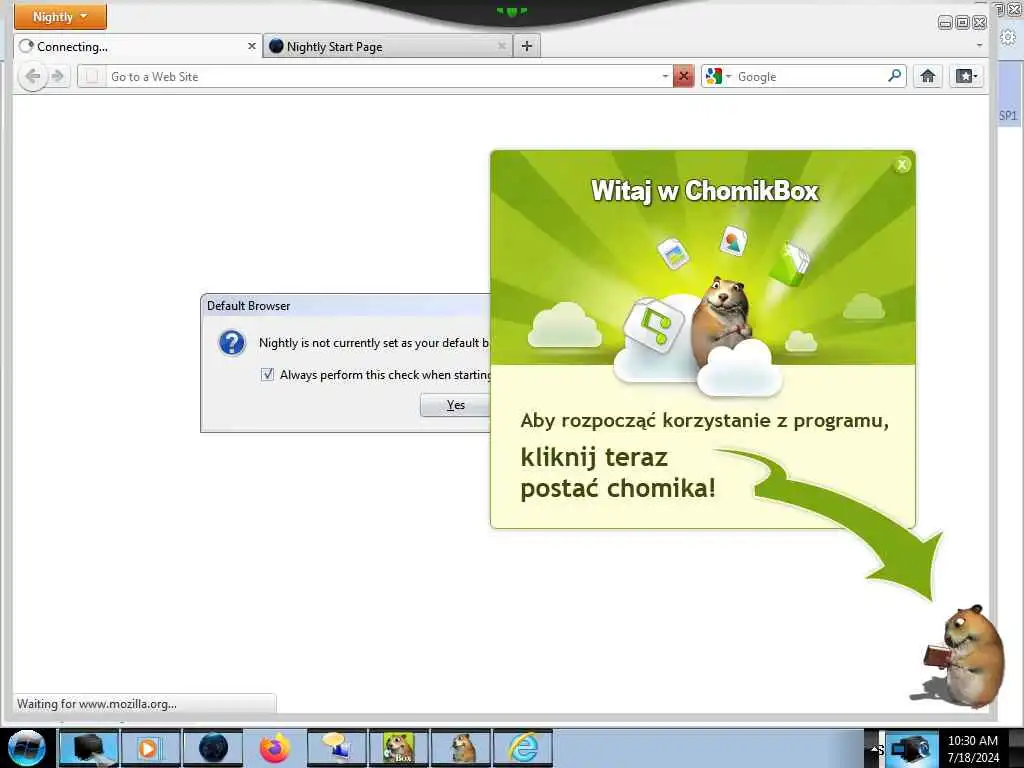Open the clock showing 10:30 AM

(x=973, y=749)
